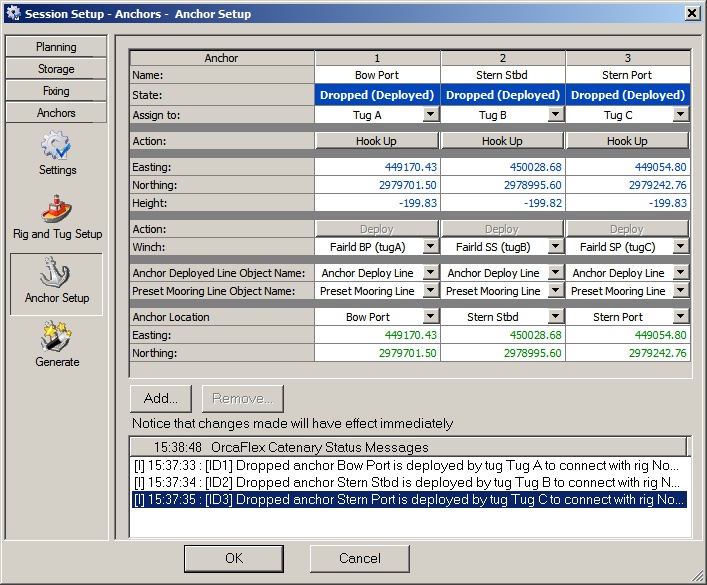Open the Storage tab
This screenshot has width=707, height=585.
56,69
